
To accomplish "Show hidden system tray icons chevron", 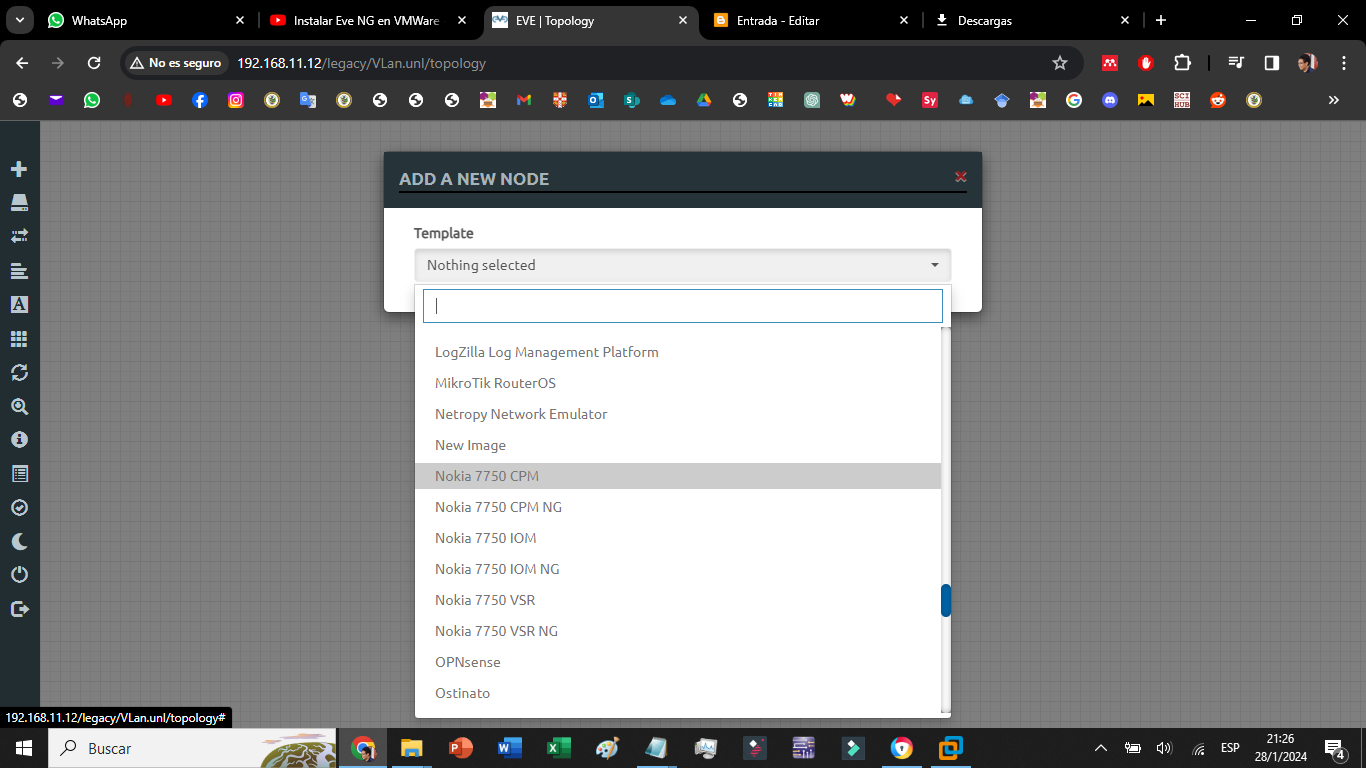I will click(1101, 748).
